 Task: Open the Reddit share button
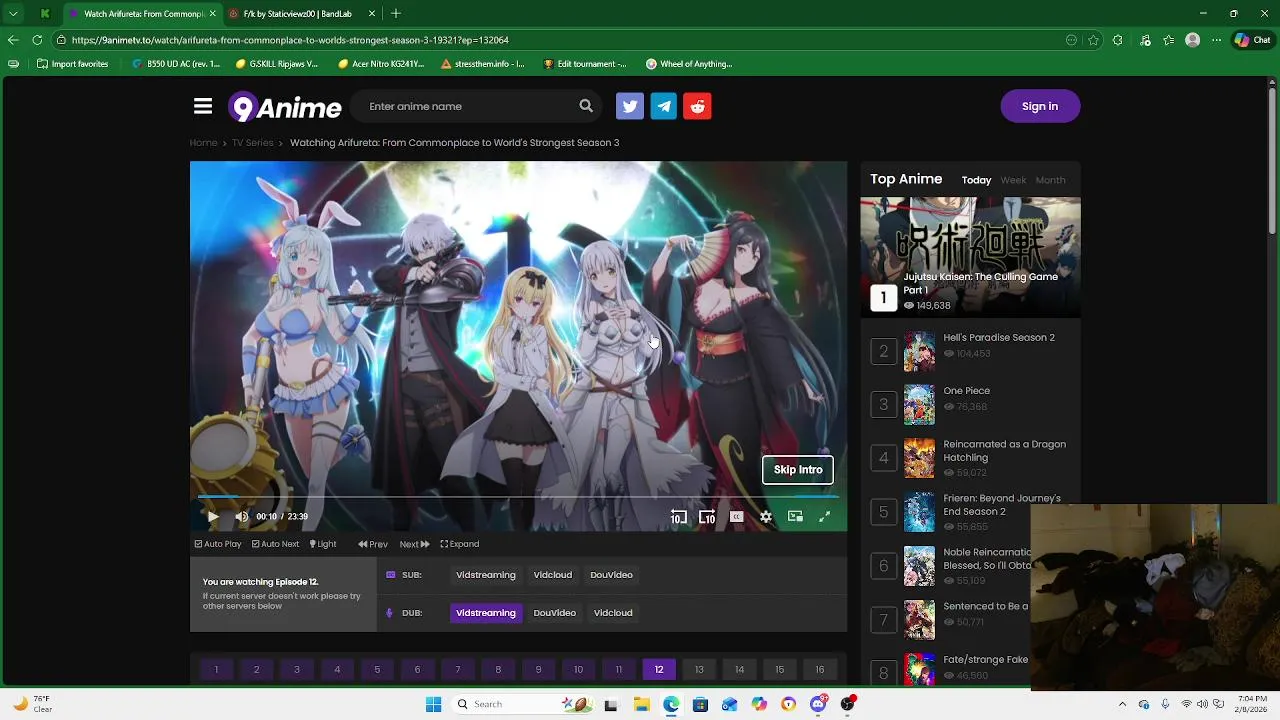(697, 106)
